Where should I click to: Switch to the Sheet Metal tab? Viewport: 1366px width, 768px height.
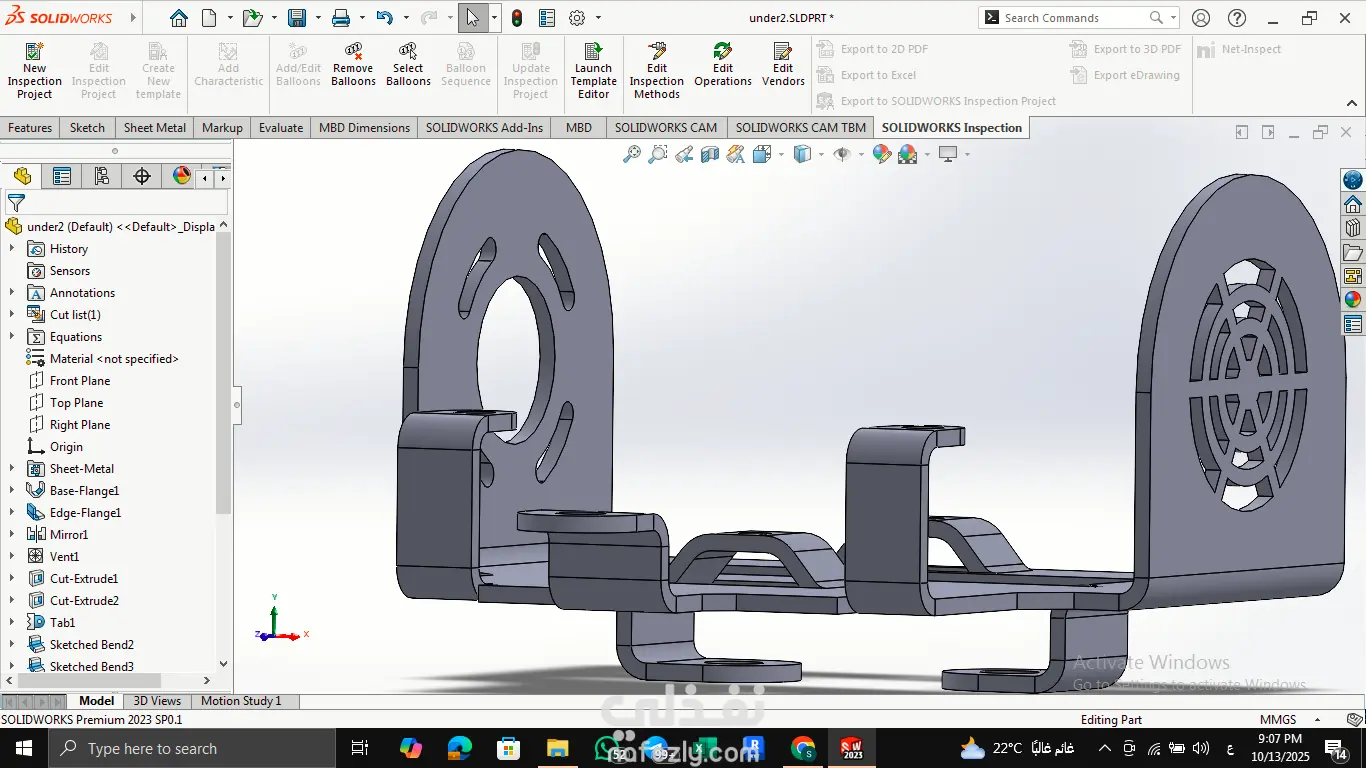tap(154, 128)
